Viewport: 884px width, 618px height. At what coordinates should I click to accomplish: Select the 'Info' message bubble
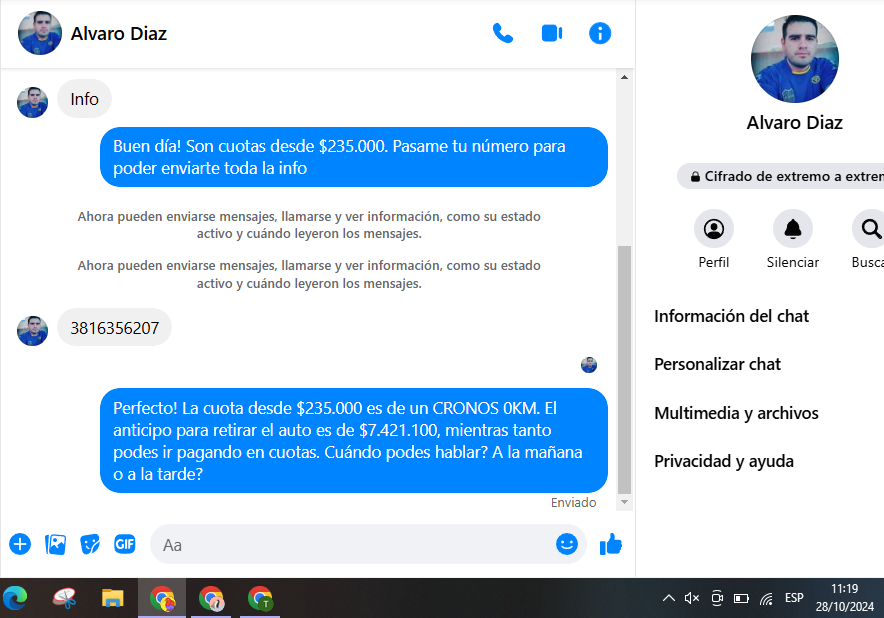84,99
